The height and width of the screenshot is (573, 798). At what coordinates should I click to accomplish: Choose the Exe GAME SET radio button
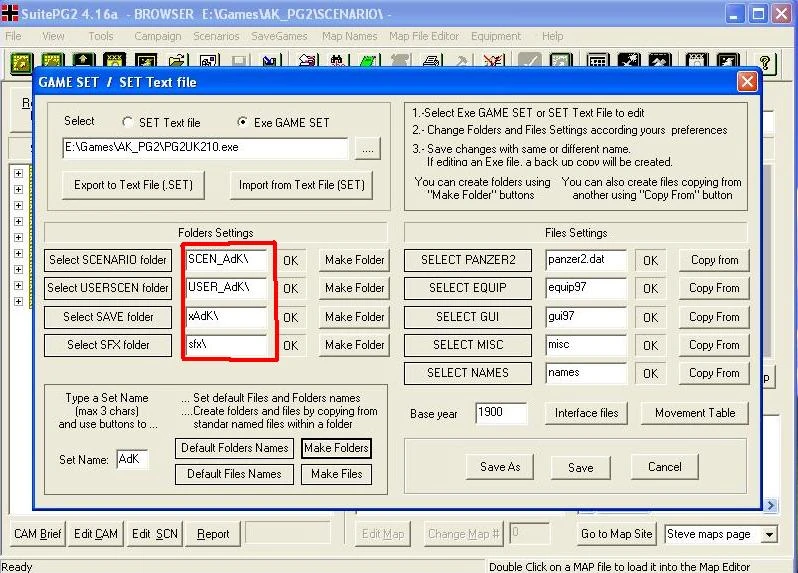[243, 122]
